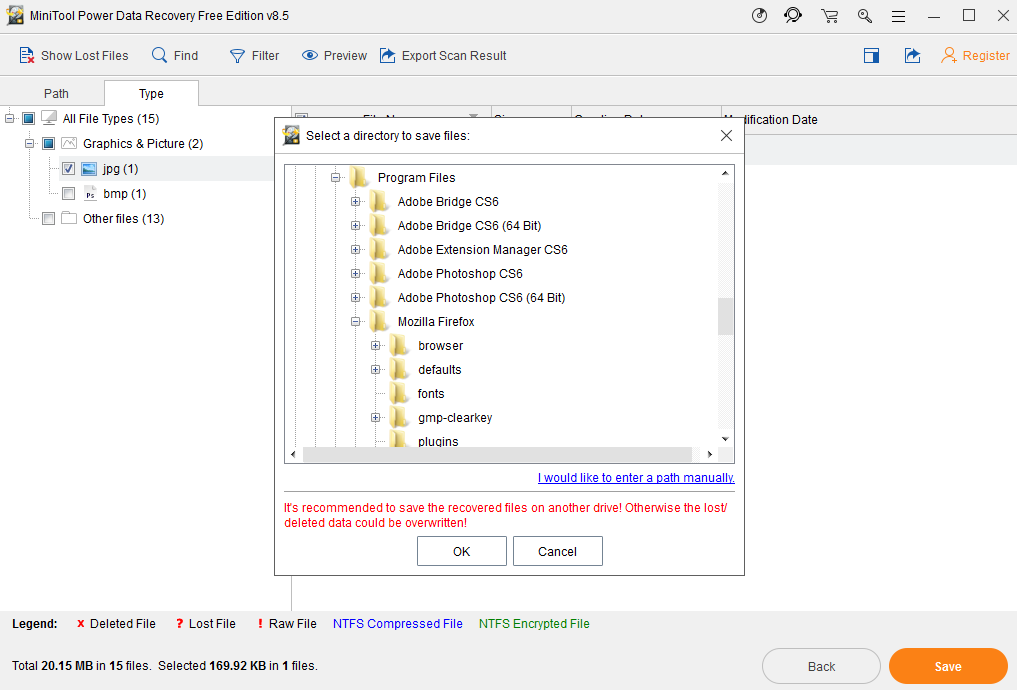The image size is (1017, 690).
Task: Click 'I would like to enter a path manually' link
Action: pos(635,478)
